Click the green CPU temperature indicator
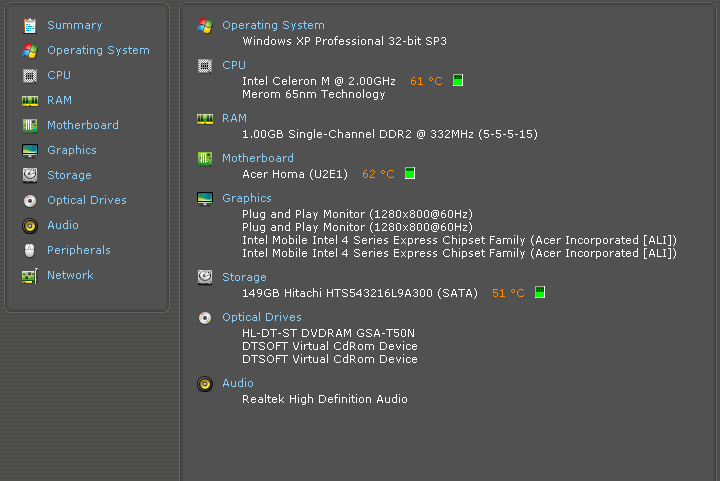720x481 pixels. pos(458,80)
